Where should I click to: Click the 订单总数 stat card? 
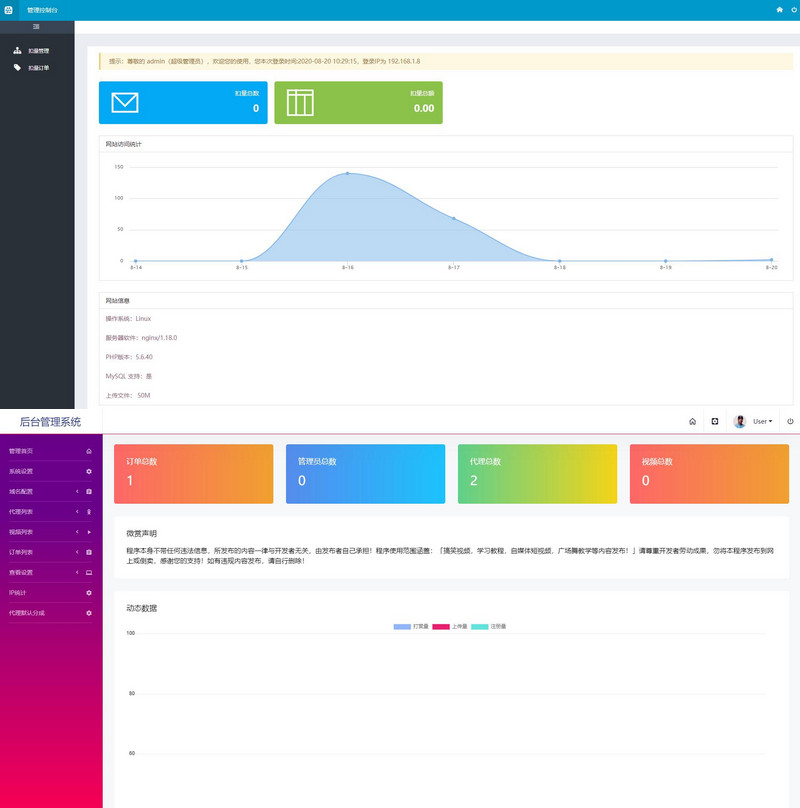pyautogui.click(x=193, y=474)
